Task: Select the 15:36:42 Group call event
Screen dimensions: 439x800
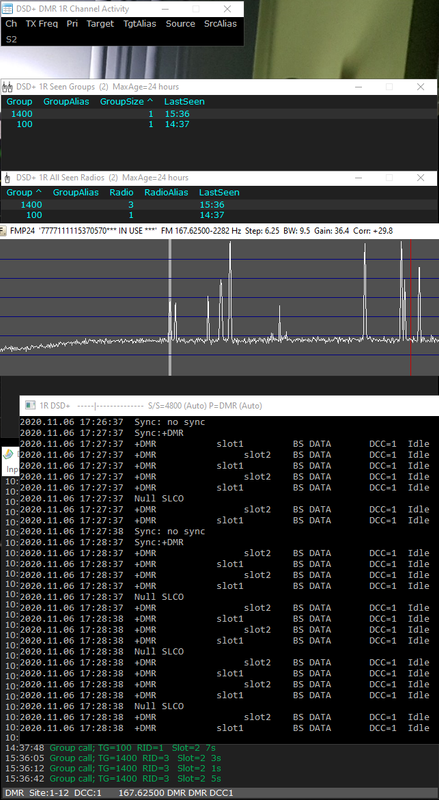Action: click(113, 779)
